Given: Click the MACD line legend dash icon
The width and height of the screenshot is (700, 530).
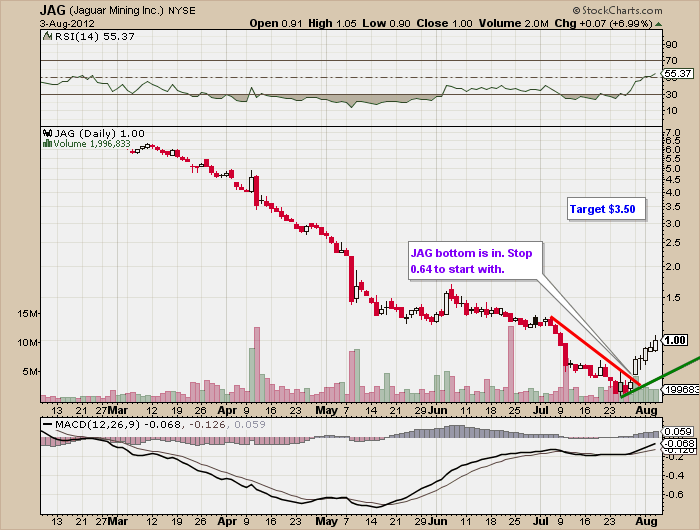Looking at the screenshot, I should 48,424.
